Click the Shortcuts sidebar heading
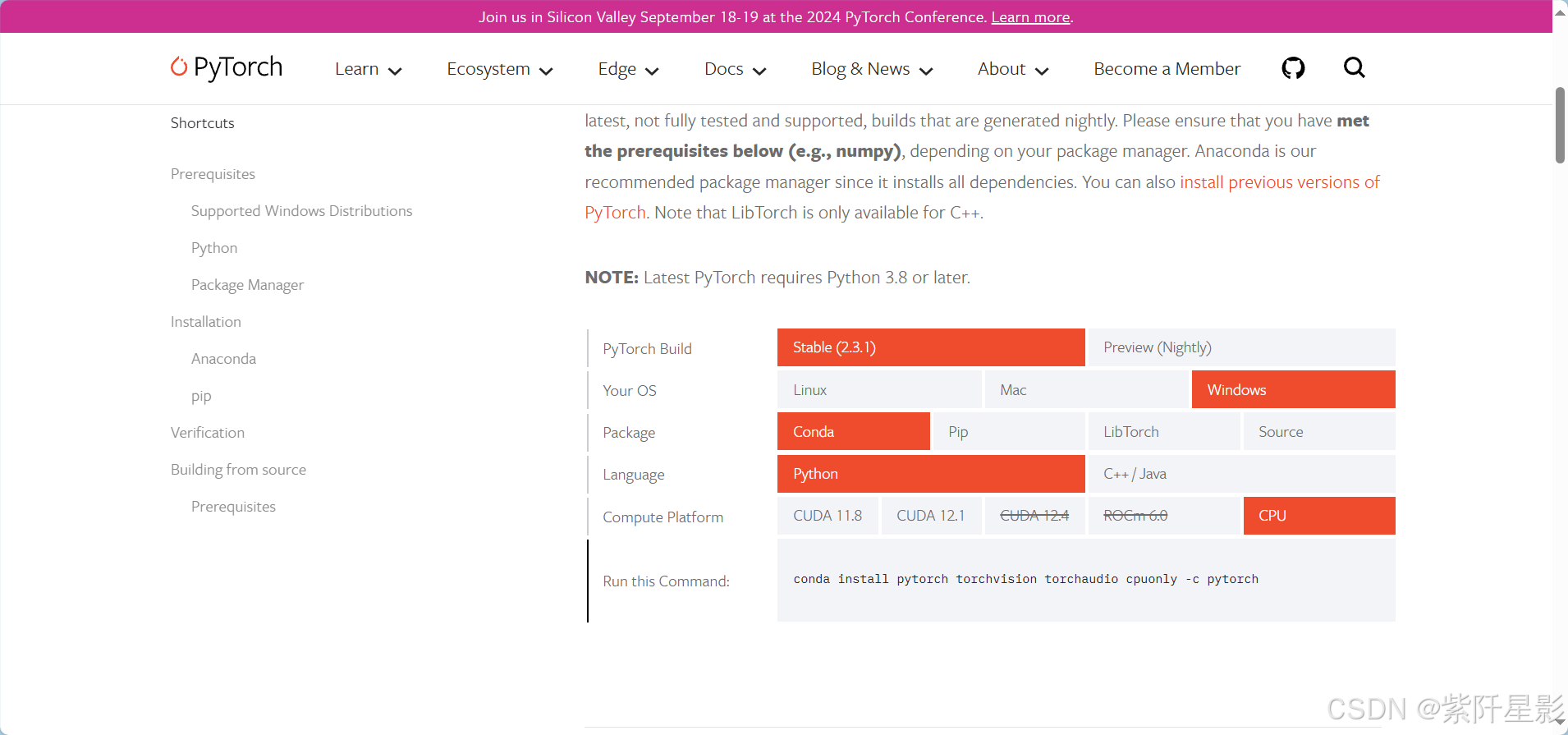Image resolution: width=1568 pixels, height=735 pixels. tap(202, 123)
